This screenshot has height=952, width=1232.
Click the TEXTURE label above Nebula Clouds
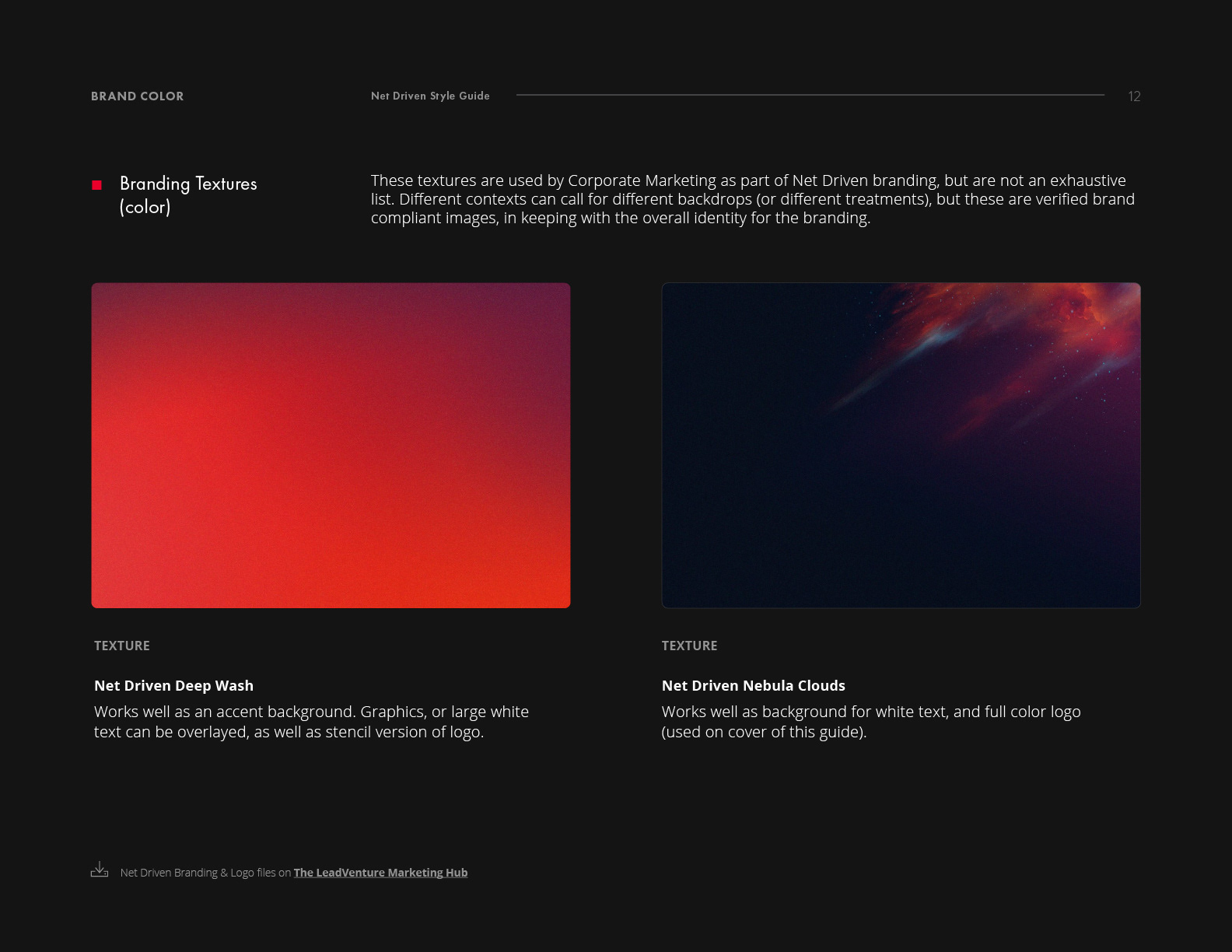[689, 646]
